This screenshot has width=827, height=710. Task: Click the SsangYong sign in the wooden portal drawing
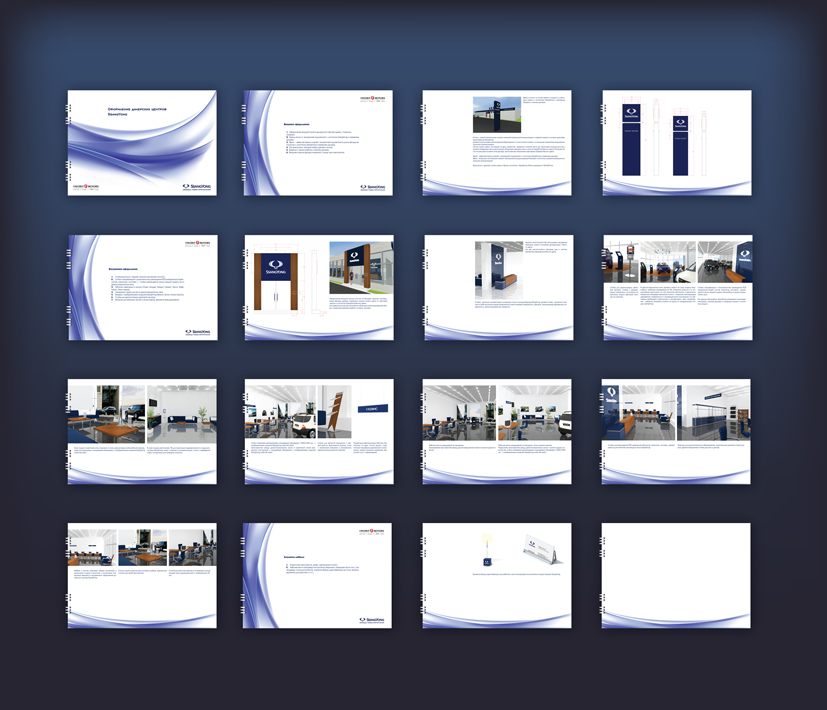[275, 265]
